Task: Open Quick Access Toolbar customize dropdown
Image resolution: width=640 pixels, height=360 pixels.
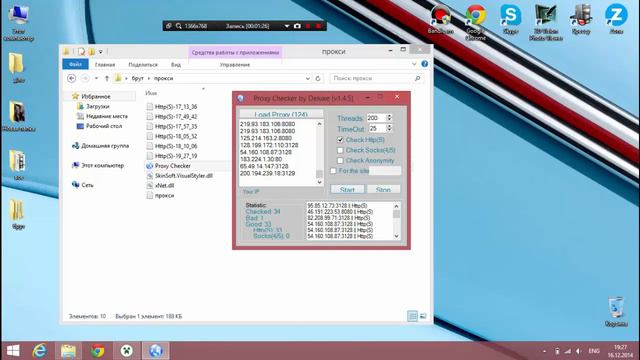Action: [101, 52]
